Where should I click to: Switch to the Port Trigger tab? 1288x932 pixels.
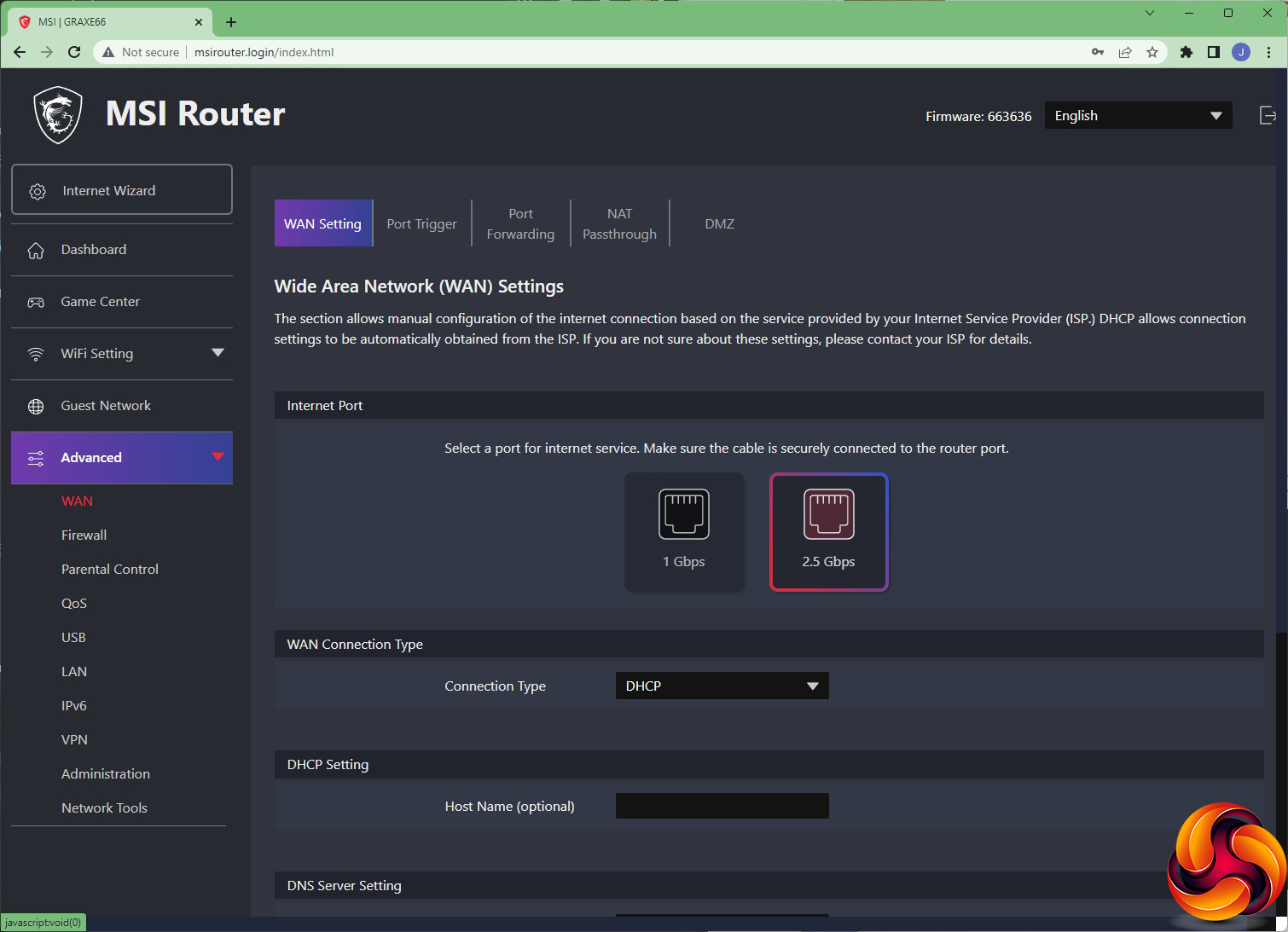422,223
